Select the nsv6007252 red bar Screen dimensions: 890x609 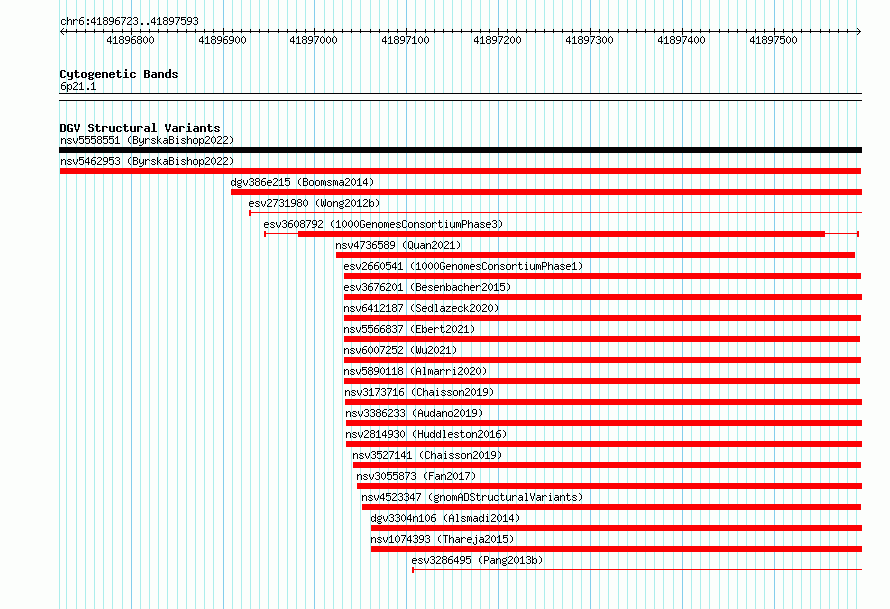602,360
